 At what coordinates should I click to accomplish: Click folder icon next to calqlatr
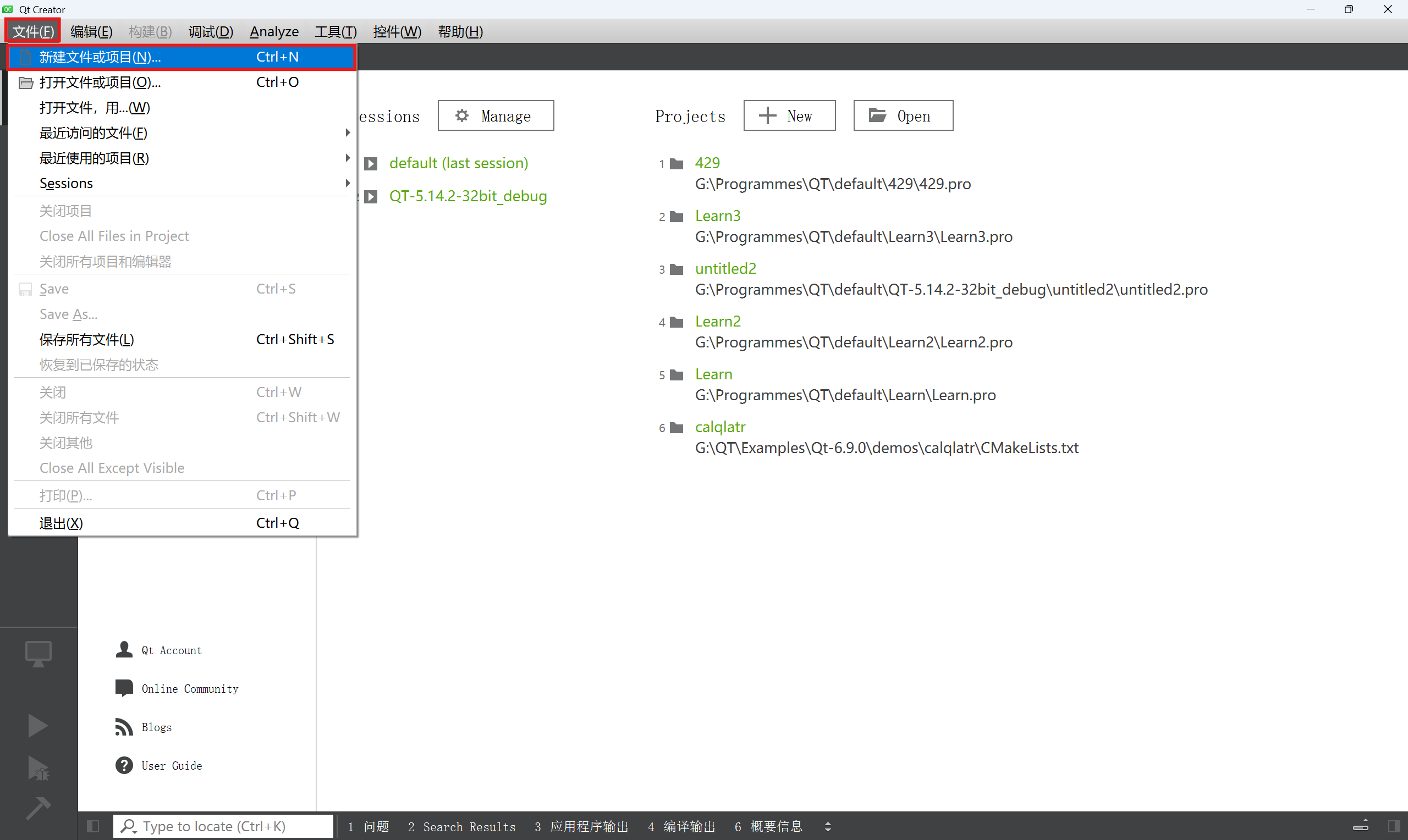676,428
